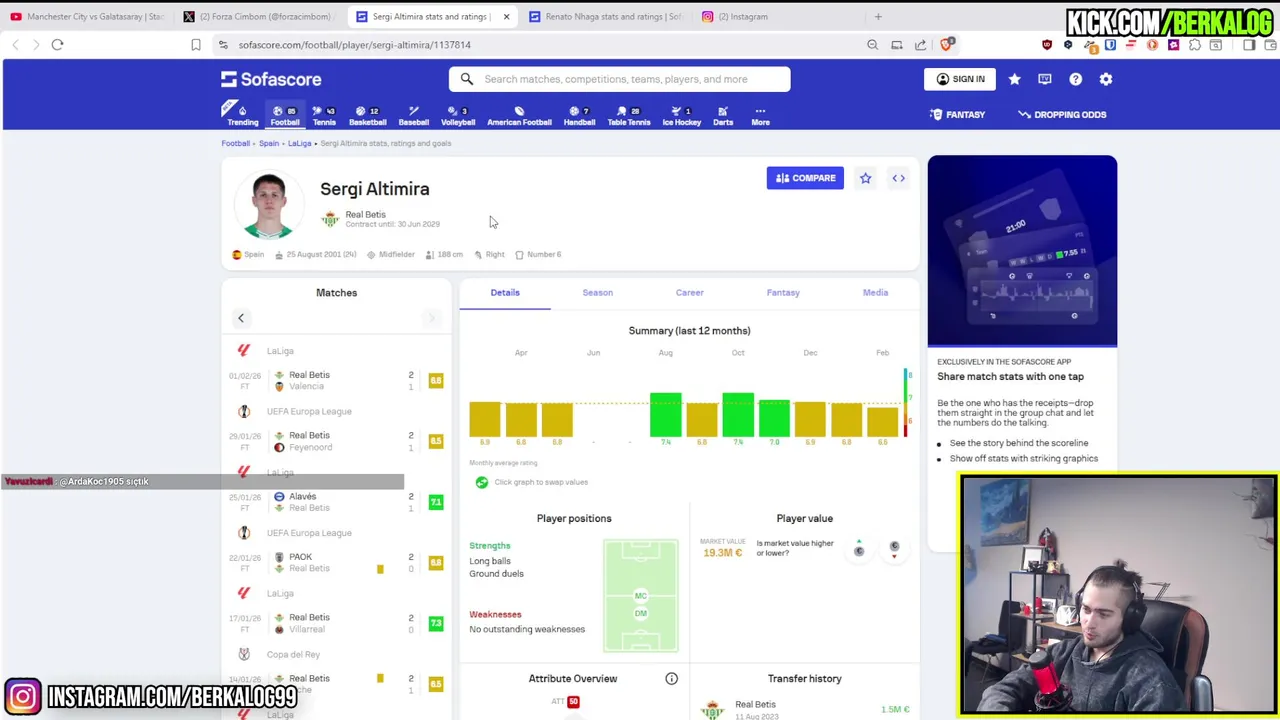Focus the Sofascore search field
1280x720 pixels.
click(619, 79)
